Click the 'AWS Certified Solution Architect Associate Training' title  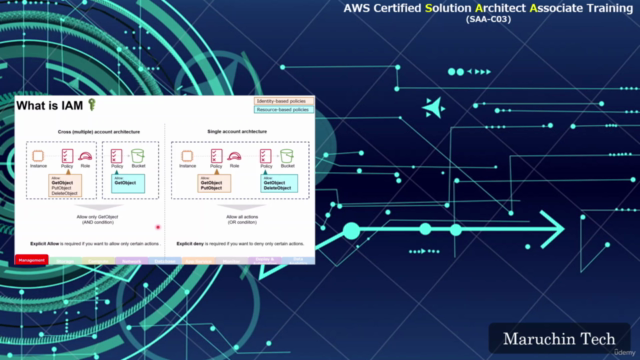[488, 8]
